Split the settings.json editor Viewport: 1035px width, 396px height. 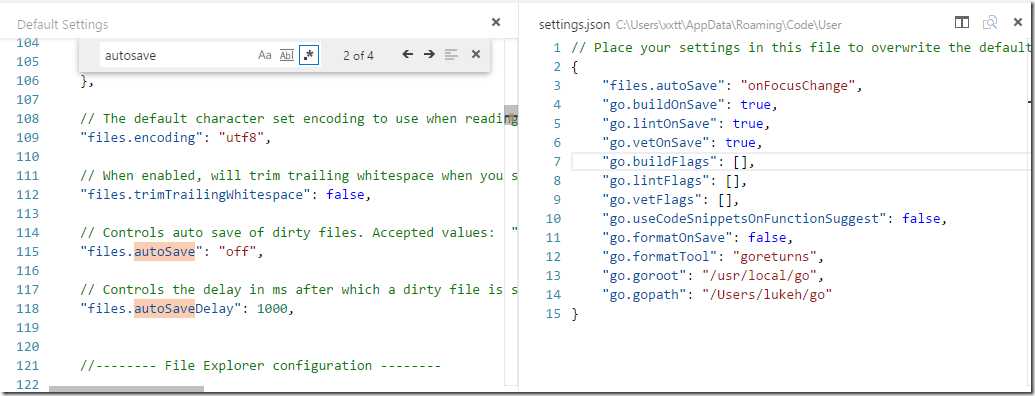[x=962, y=23]
